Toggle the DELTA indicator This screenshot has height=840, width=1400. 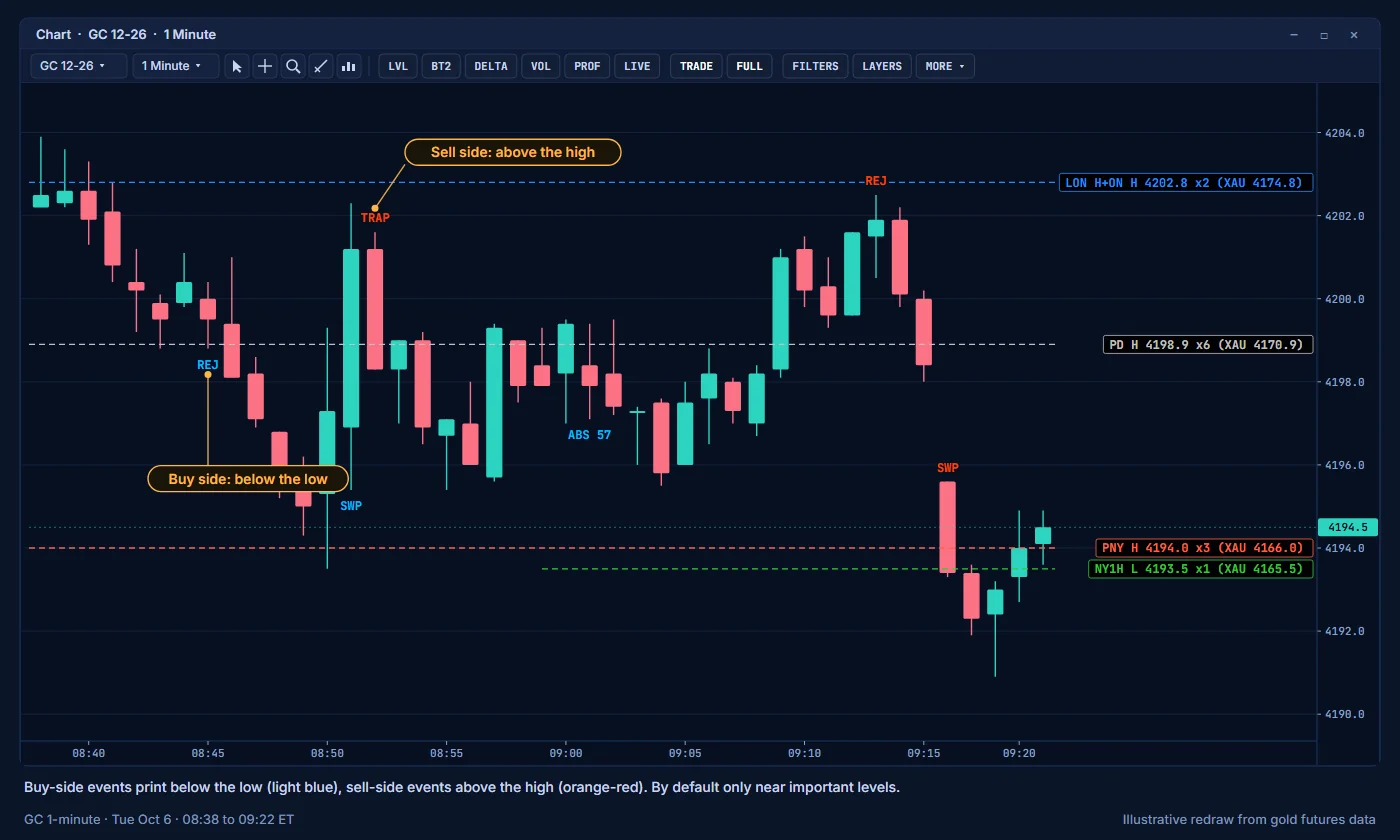click(491, 66)
